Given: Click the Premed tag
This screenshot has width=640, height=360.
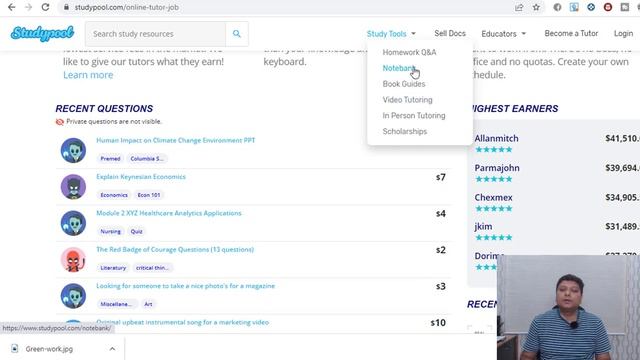Looking at the screenshot, I should coord(110,159).
